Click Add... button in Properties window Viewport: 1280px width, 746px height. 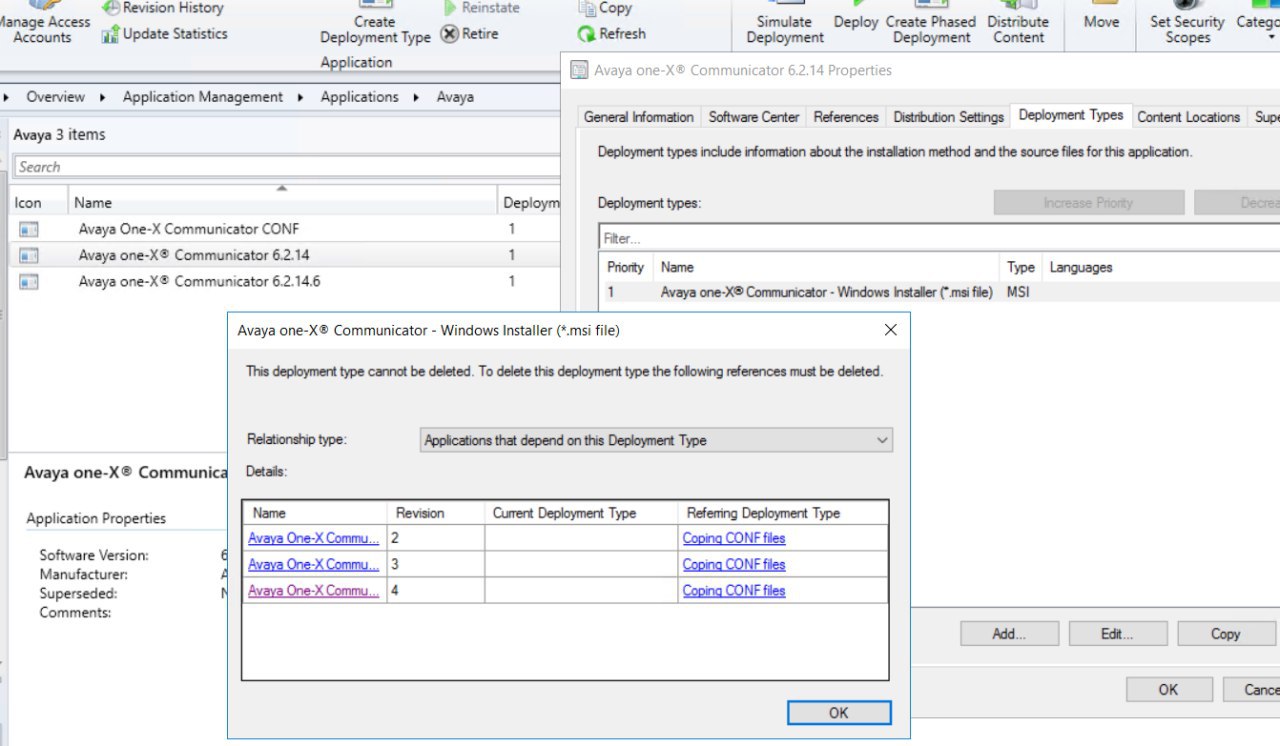1009,634
